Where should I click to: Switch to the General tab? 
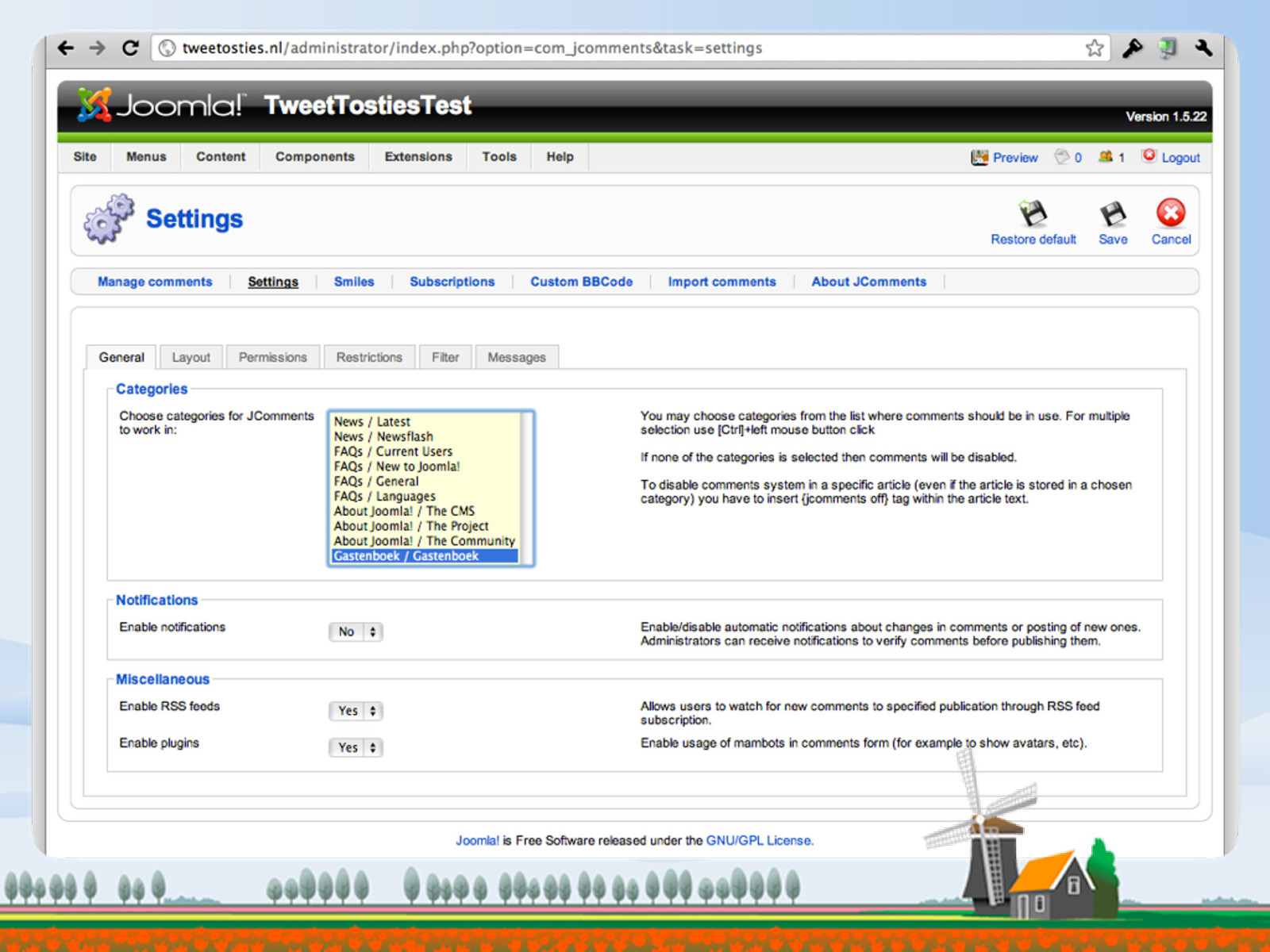pos(121,357)
